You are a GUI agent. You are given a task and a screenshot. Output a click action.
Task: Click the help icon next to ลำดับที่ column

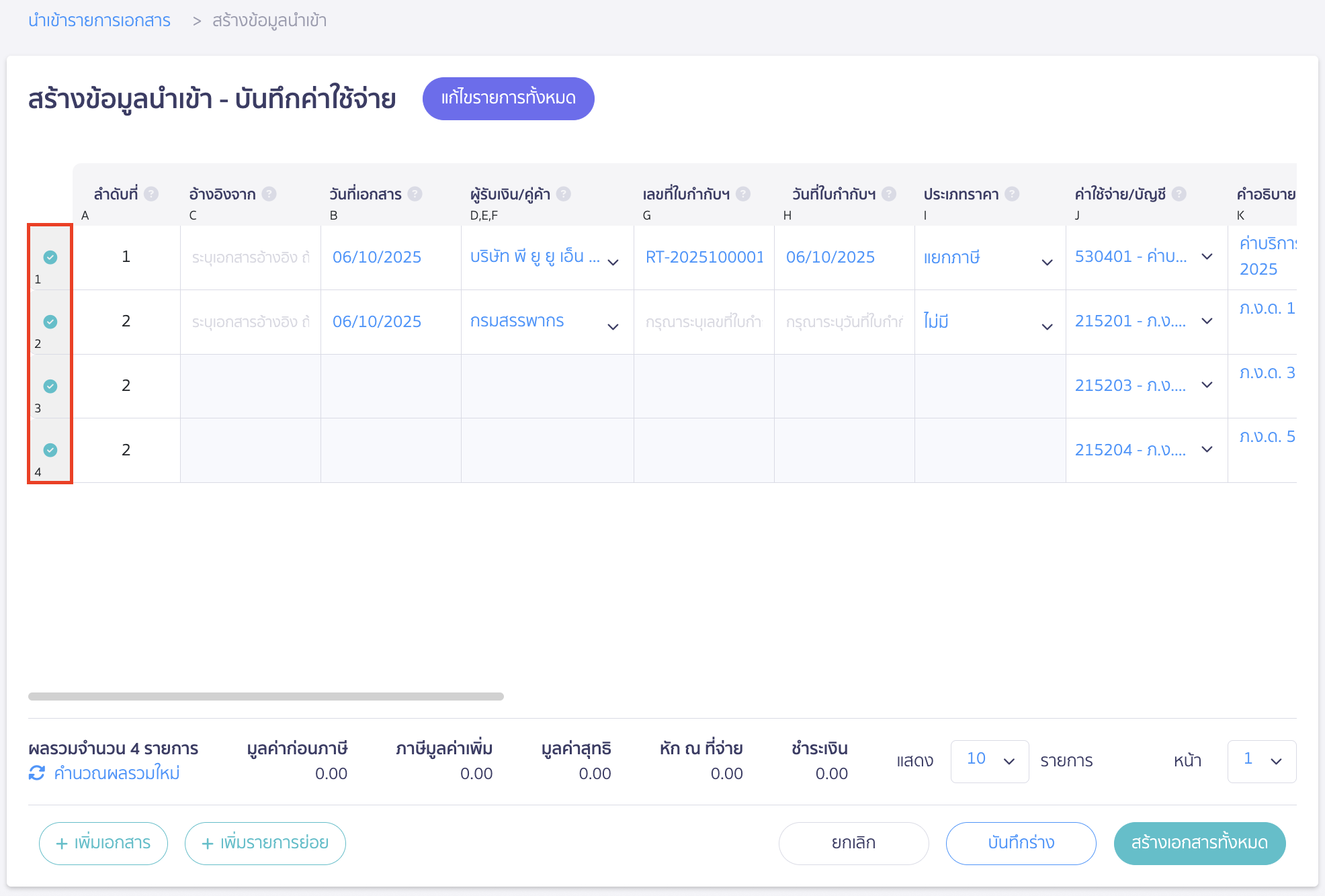152,193
